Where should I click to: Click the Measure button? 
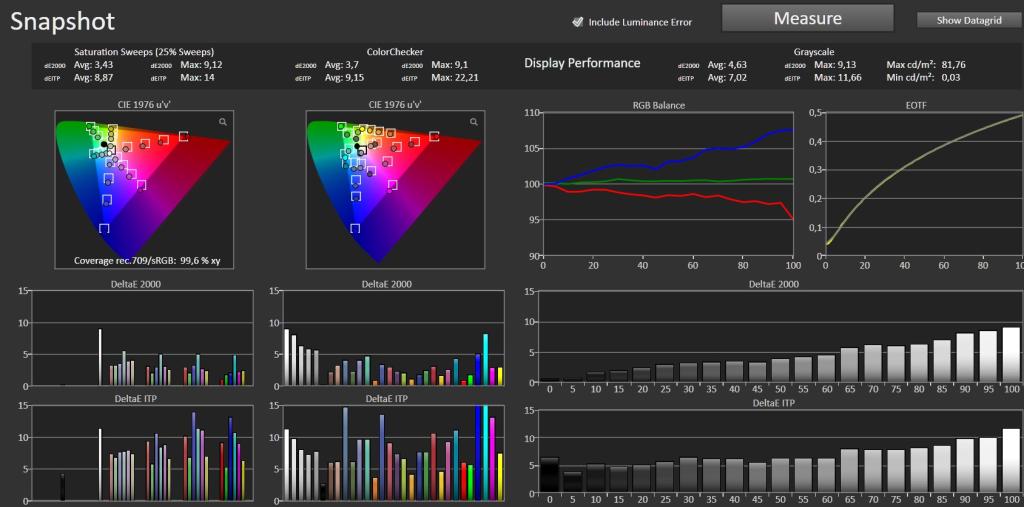[807, 18]
